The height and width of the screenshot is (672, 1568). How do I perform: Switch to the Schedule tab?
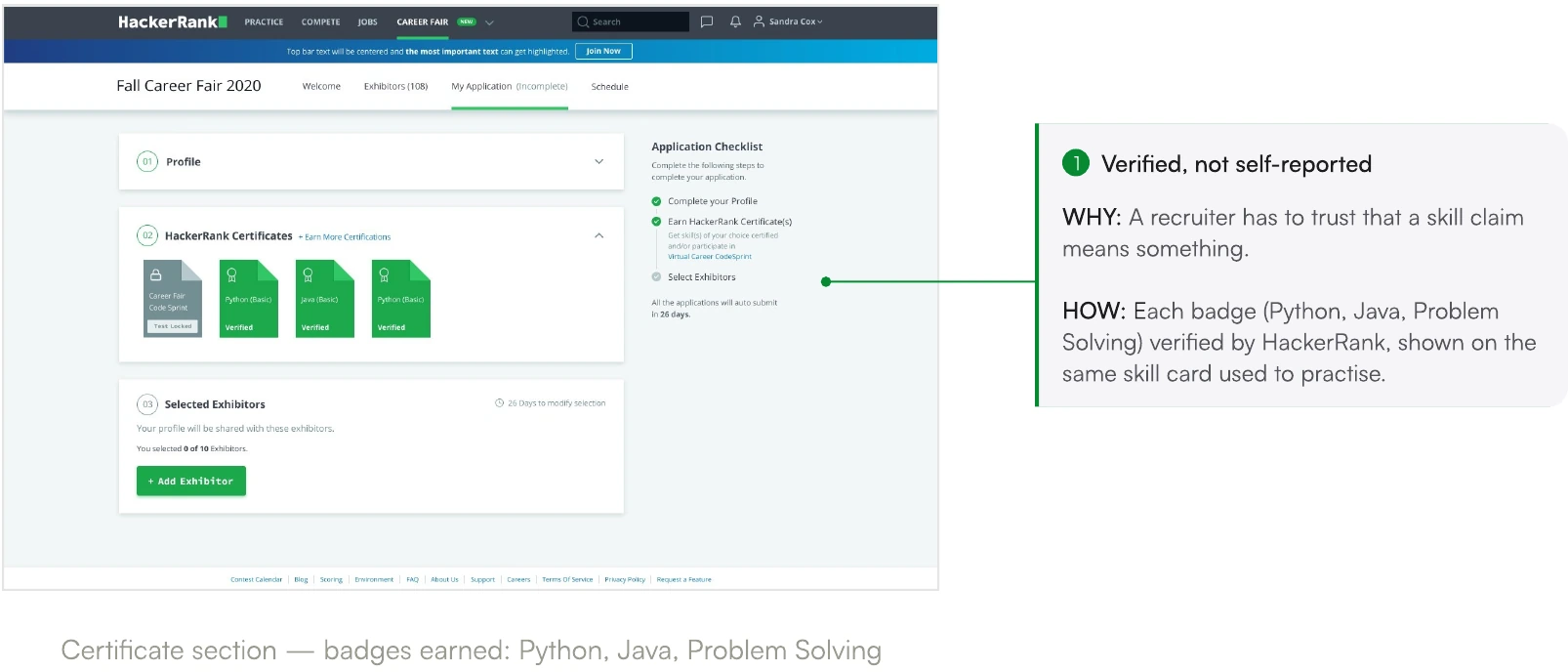[609, 87]
